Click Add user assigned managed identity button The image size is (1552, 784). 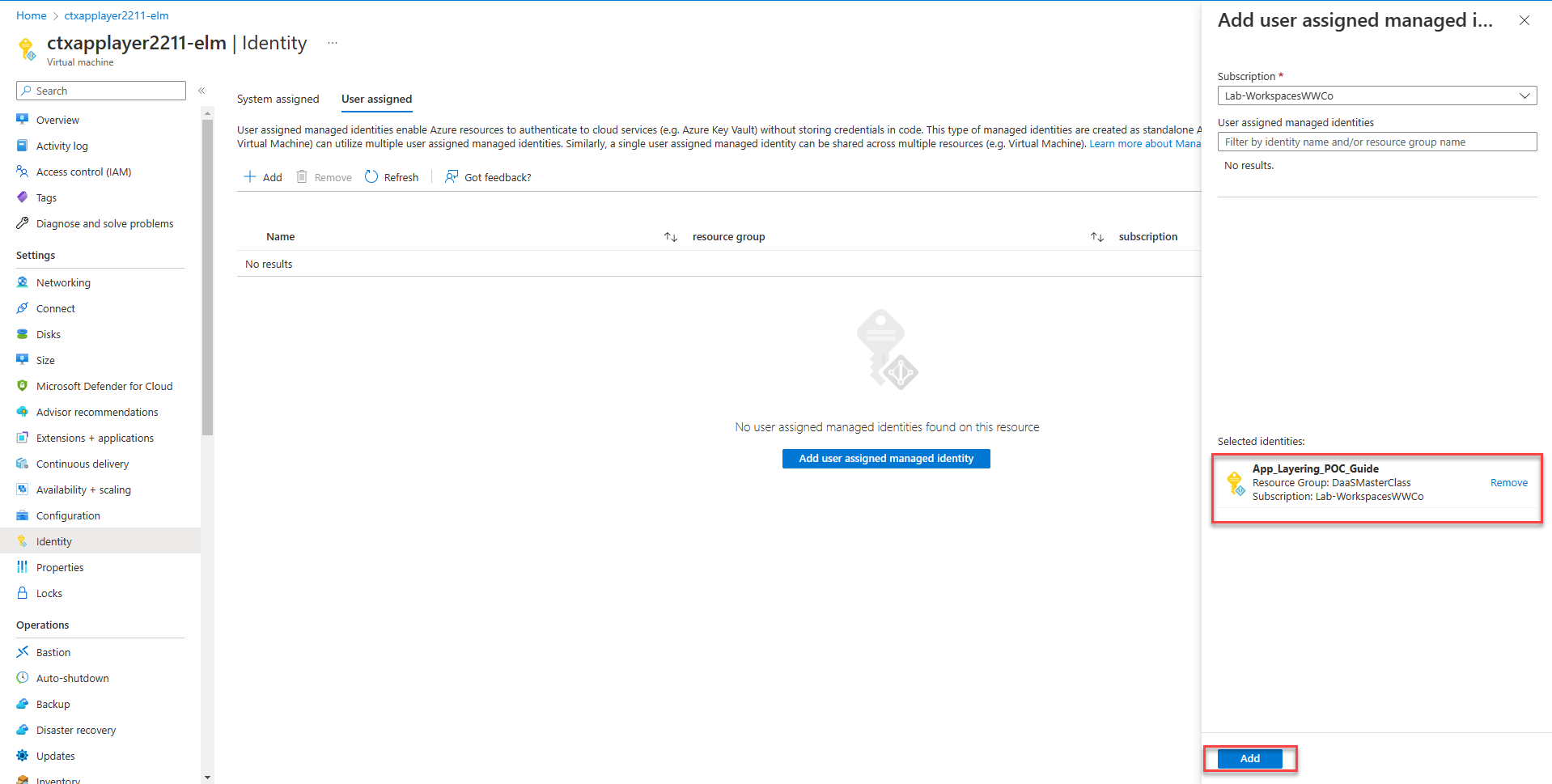pyautogui.click(x=886, y=459)
